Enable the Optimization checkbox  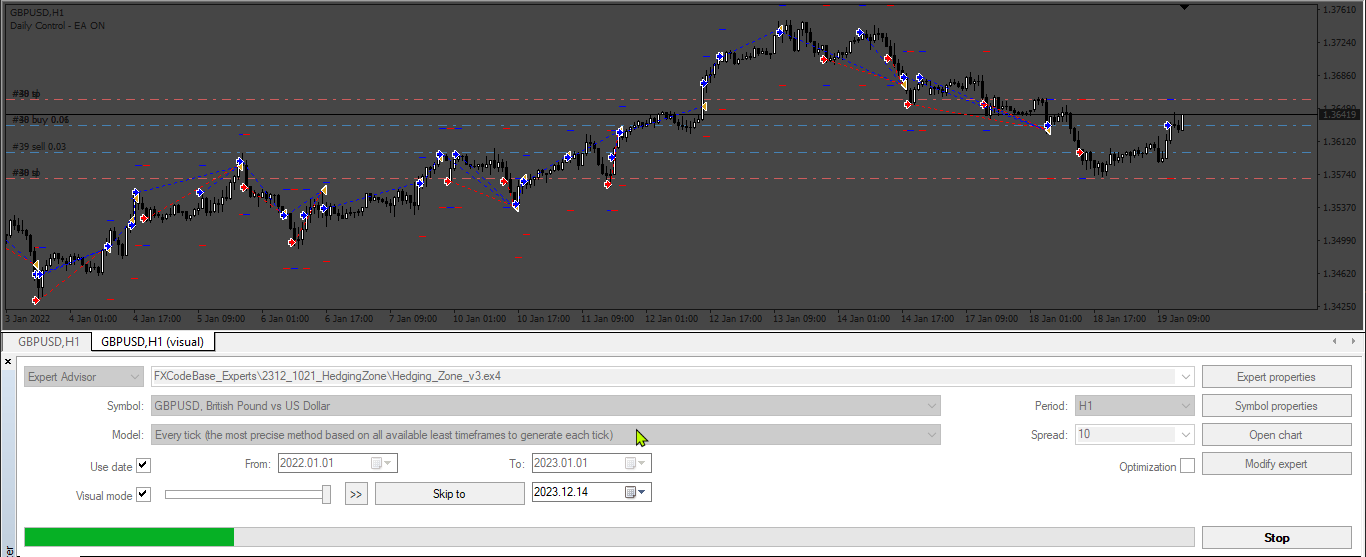[x=1187, y=466]
